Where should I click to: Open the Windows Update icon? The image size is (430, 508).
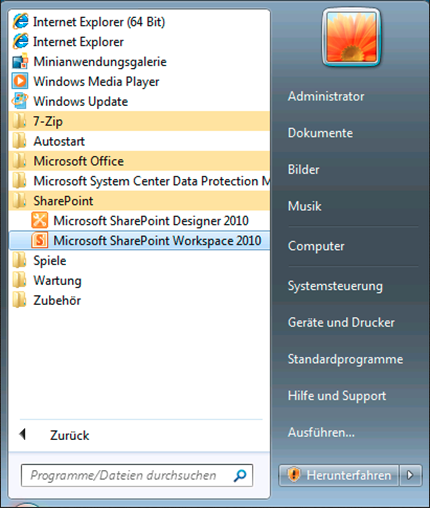(x=20, y=101)
